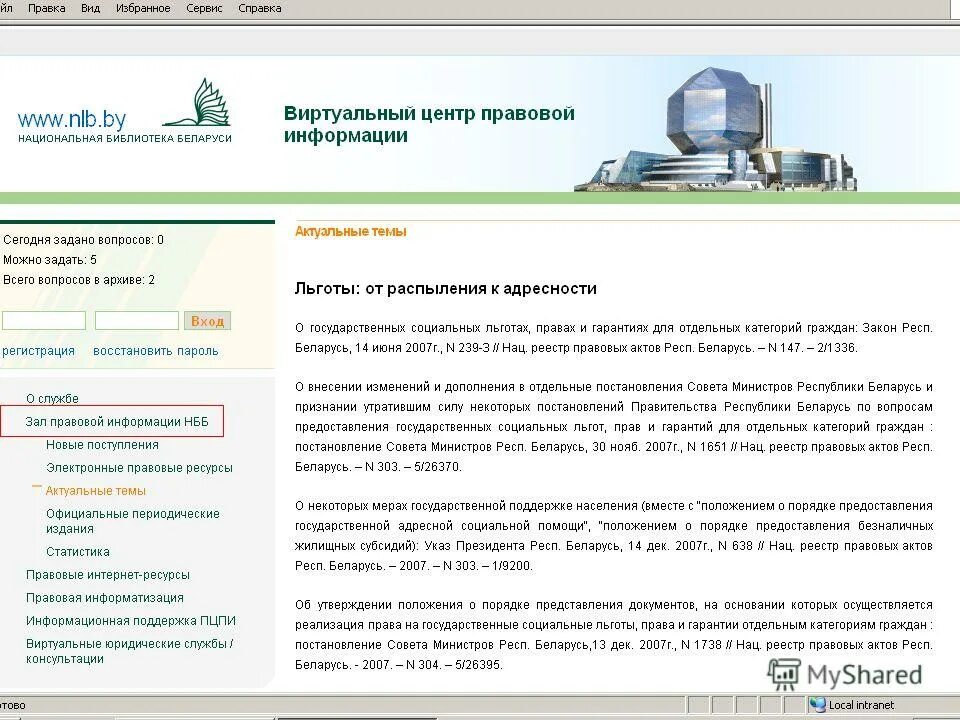The height and width of the screenshot is (720, 960).
Task: Open the Статистика sidebar item
Action: 78,552
